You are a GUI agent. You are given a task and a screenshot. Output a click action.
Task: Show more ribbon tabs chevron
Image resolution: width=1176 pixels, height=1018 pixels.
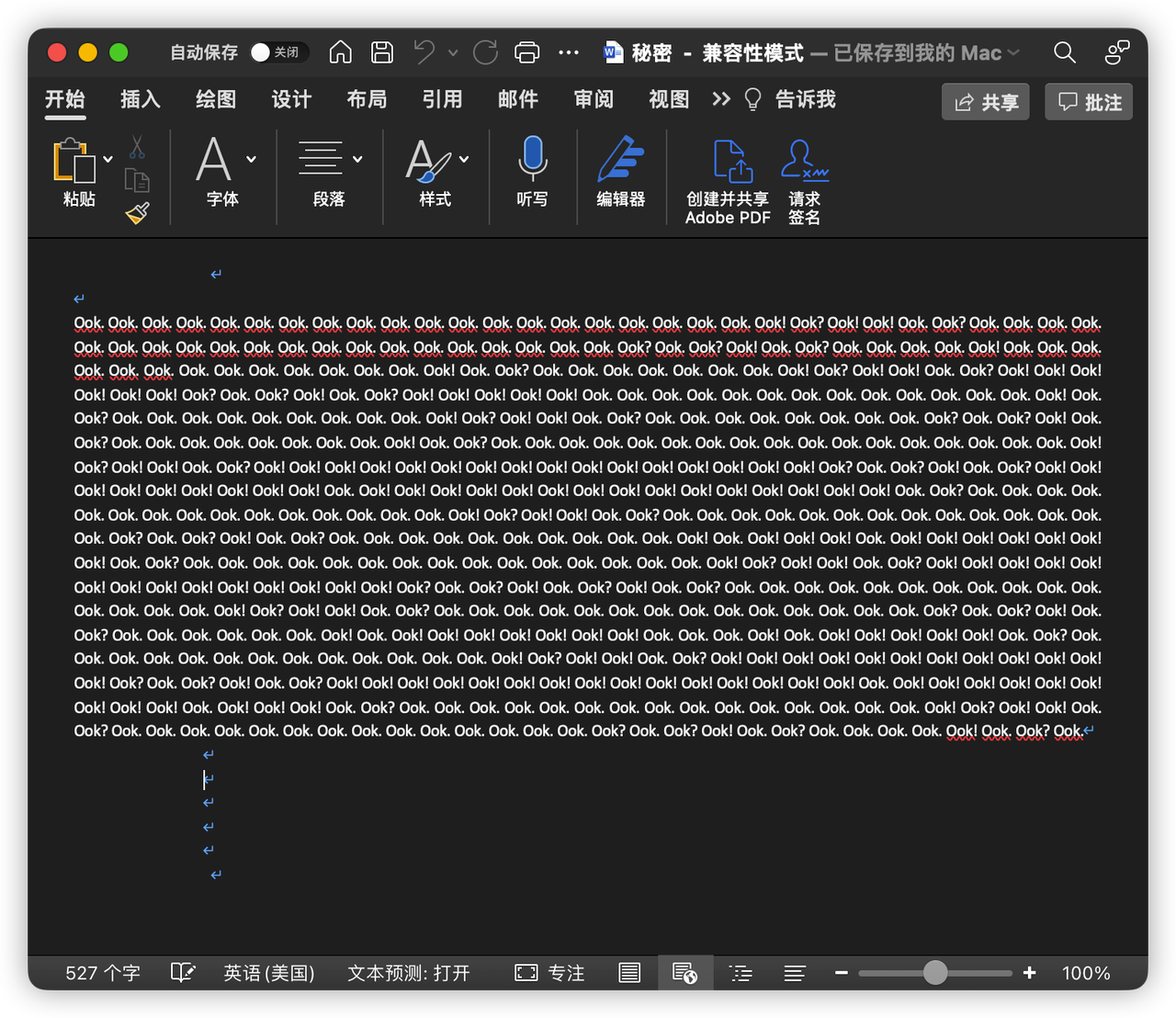click(721, 99)
